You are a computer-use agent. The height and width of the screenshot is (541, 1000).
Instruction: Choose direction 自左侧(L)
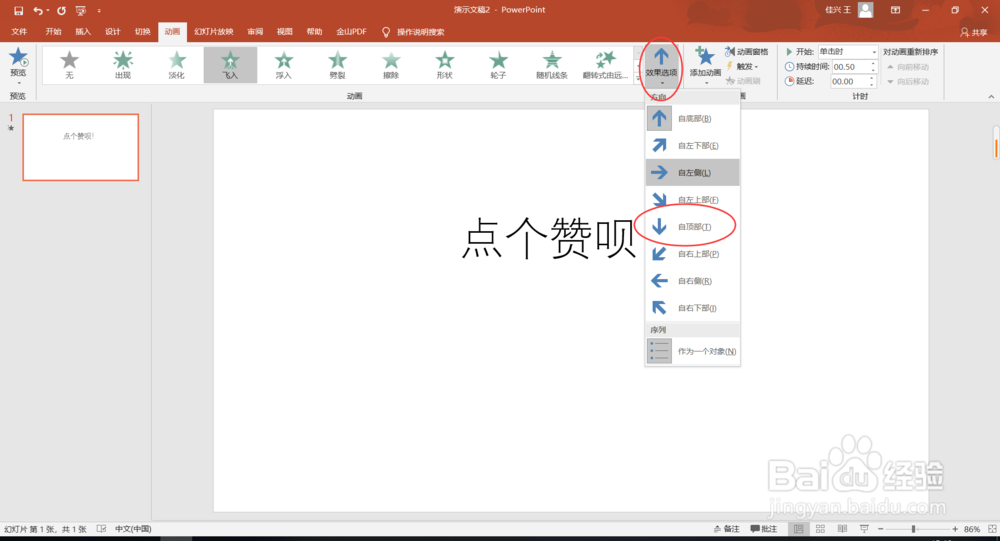pos(693,172)
